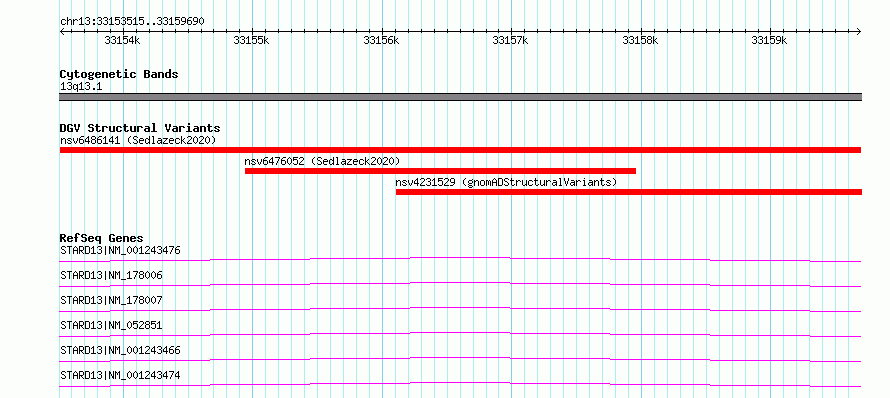Open the STARD13|NM_001243474 transcript label
This screenshot has height=398, width=890.
click(120, 375)
